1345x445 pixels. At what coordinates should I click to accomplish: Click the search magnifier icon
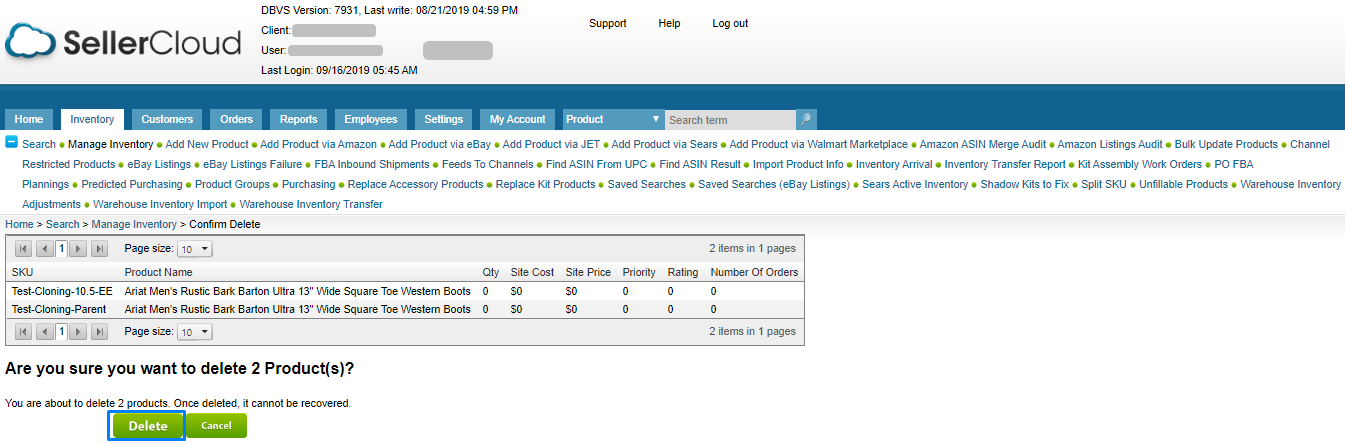tap(806, 119)
